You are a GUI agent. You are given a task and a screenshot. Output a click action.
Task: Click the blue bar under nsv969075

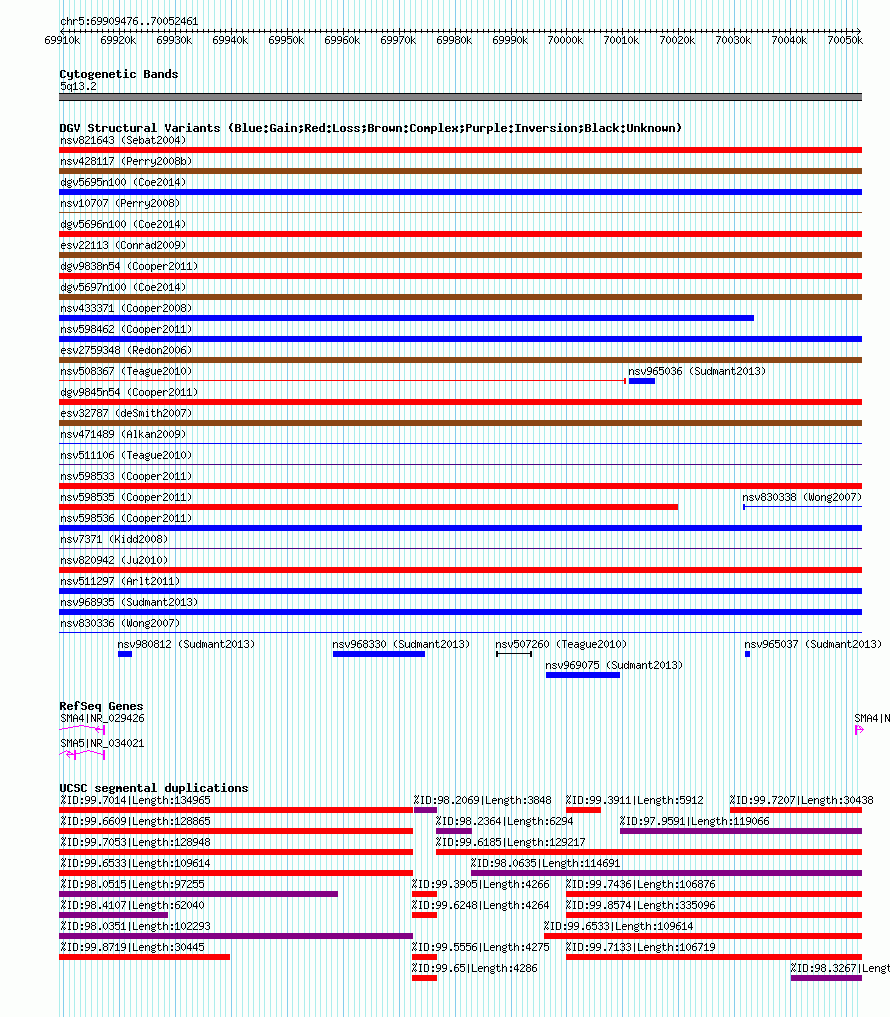(x=583, y=675)
